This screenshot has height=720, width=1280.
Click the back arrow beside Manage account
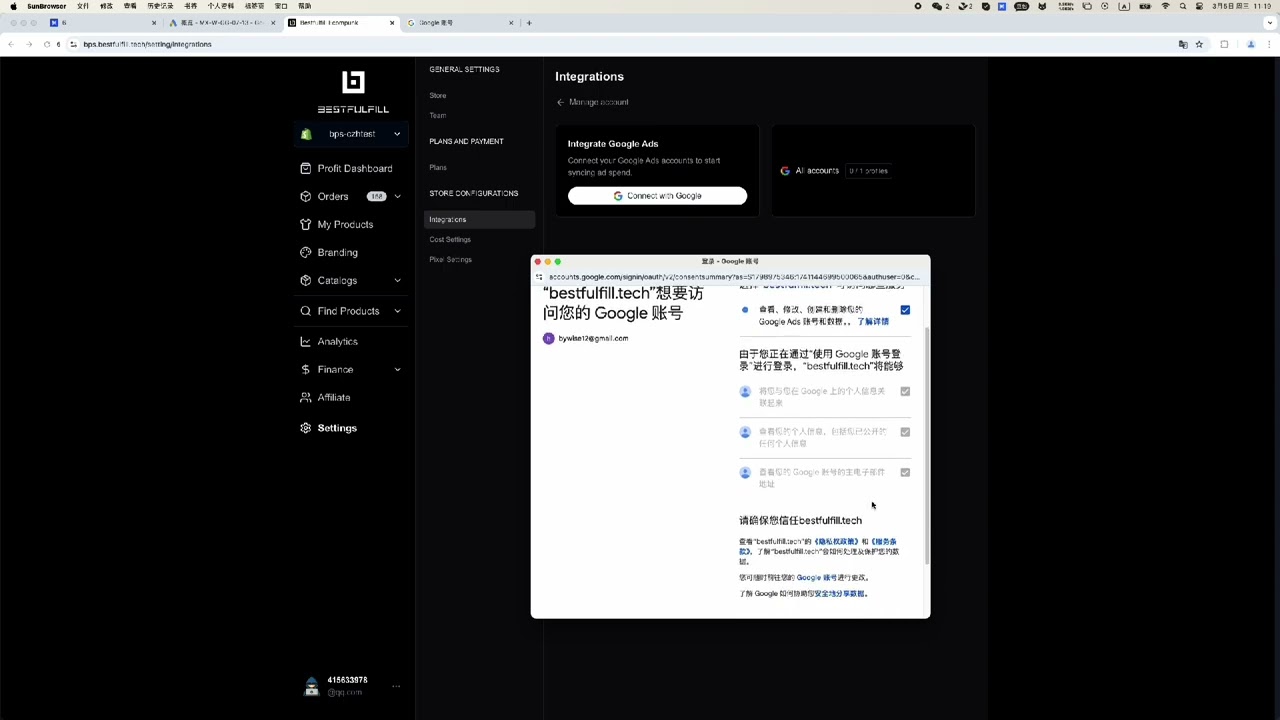point(561,102)
